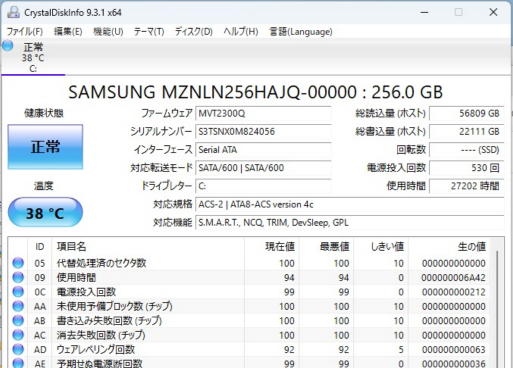Click the status orb for attribute AA
Image resolution: width=513 pixels, height=368 pixels.
[x=18, y=306]
